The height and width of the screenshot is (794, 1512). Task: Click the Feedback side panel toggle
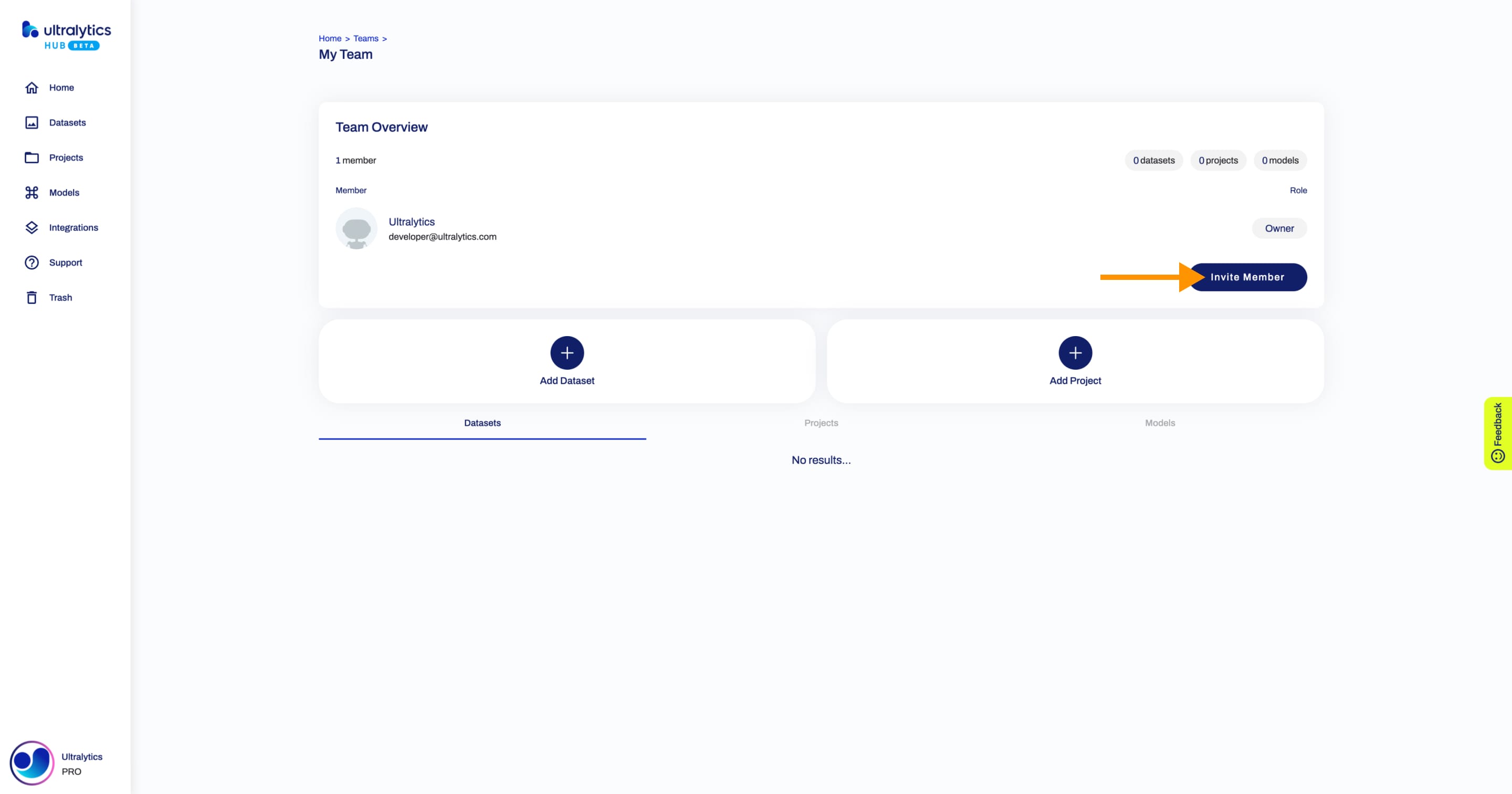pyautogui.click(x=1499, y=433)
